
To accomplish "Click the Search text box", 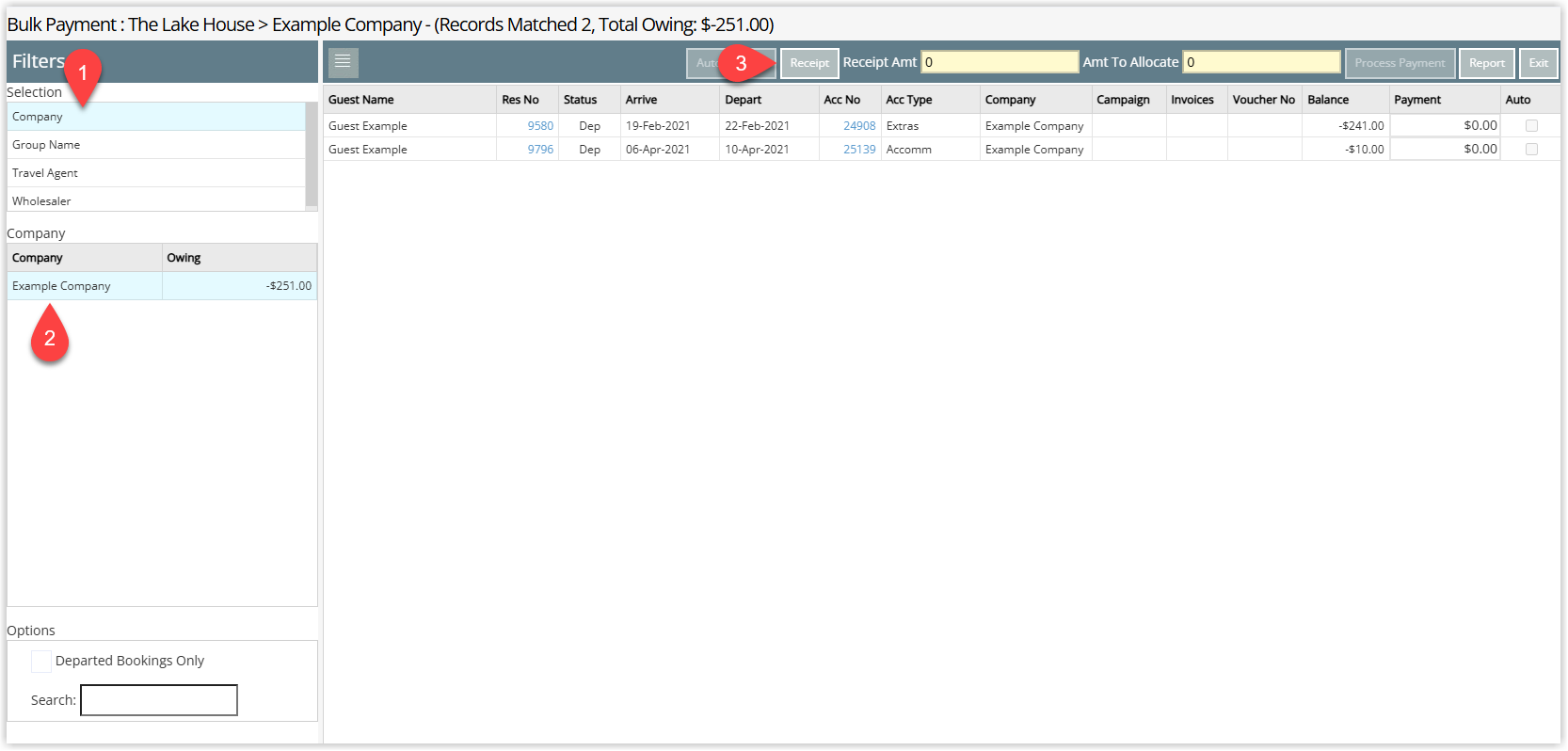I will 159,700.
